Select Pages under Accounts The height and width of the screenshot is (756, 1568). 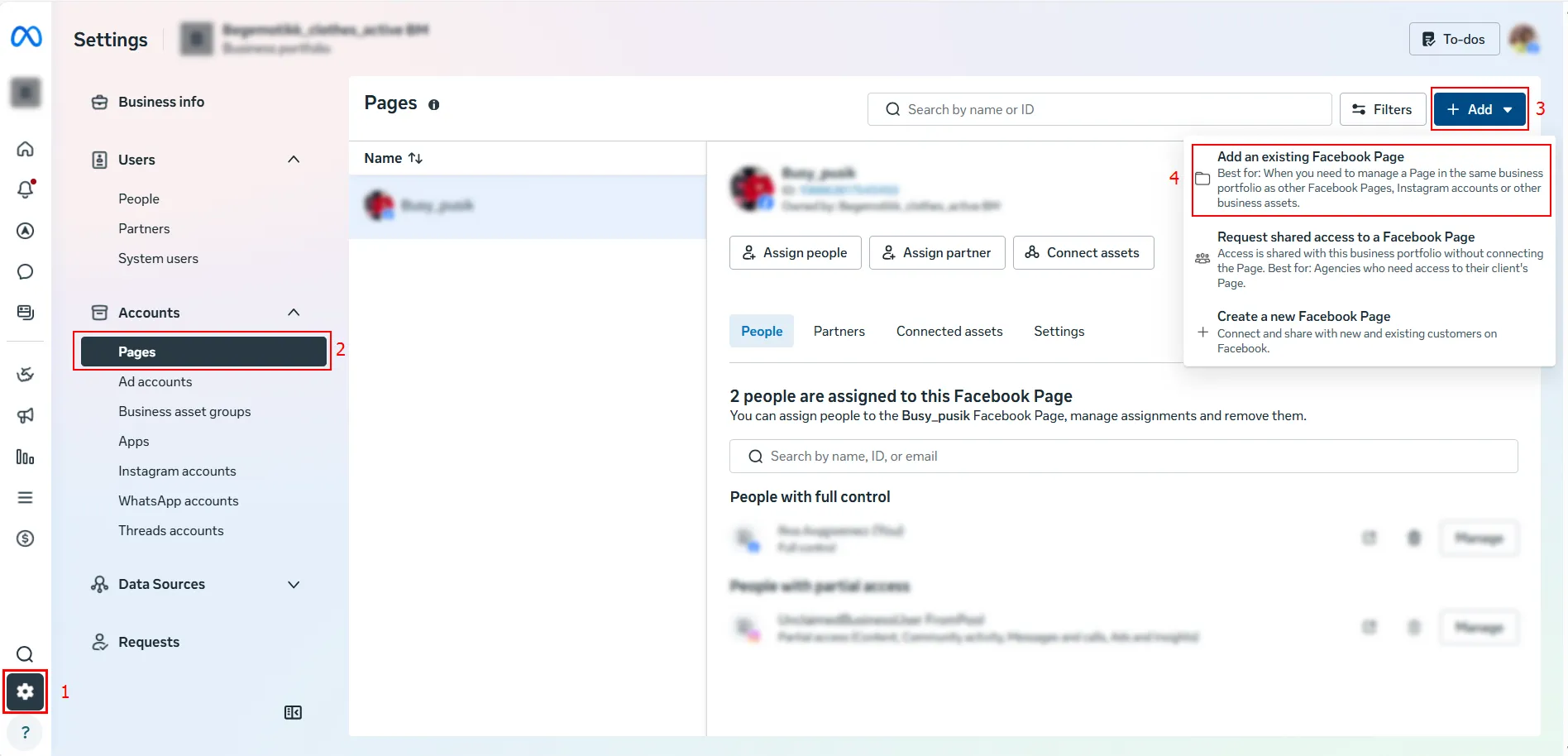203,352
